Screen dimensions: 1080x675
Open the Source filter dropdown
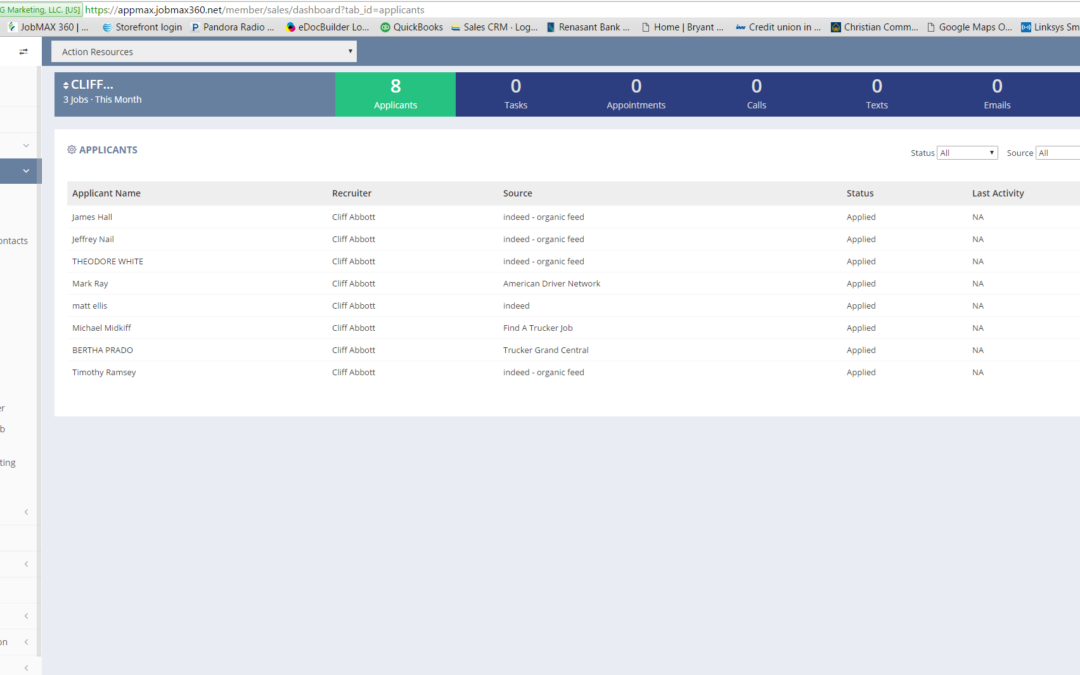(1057, 153)
